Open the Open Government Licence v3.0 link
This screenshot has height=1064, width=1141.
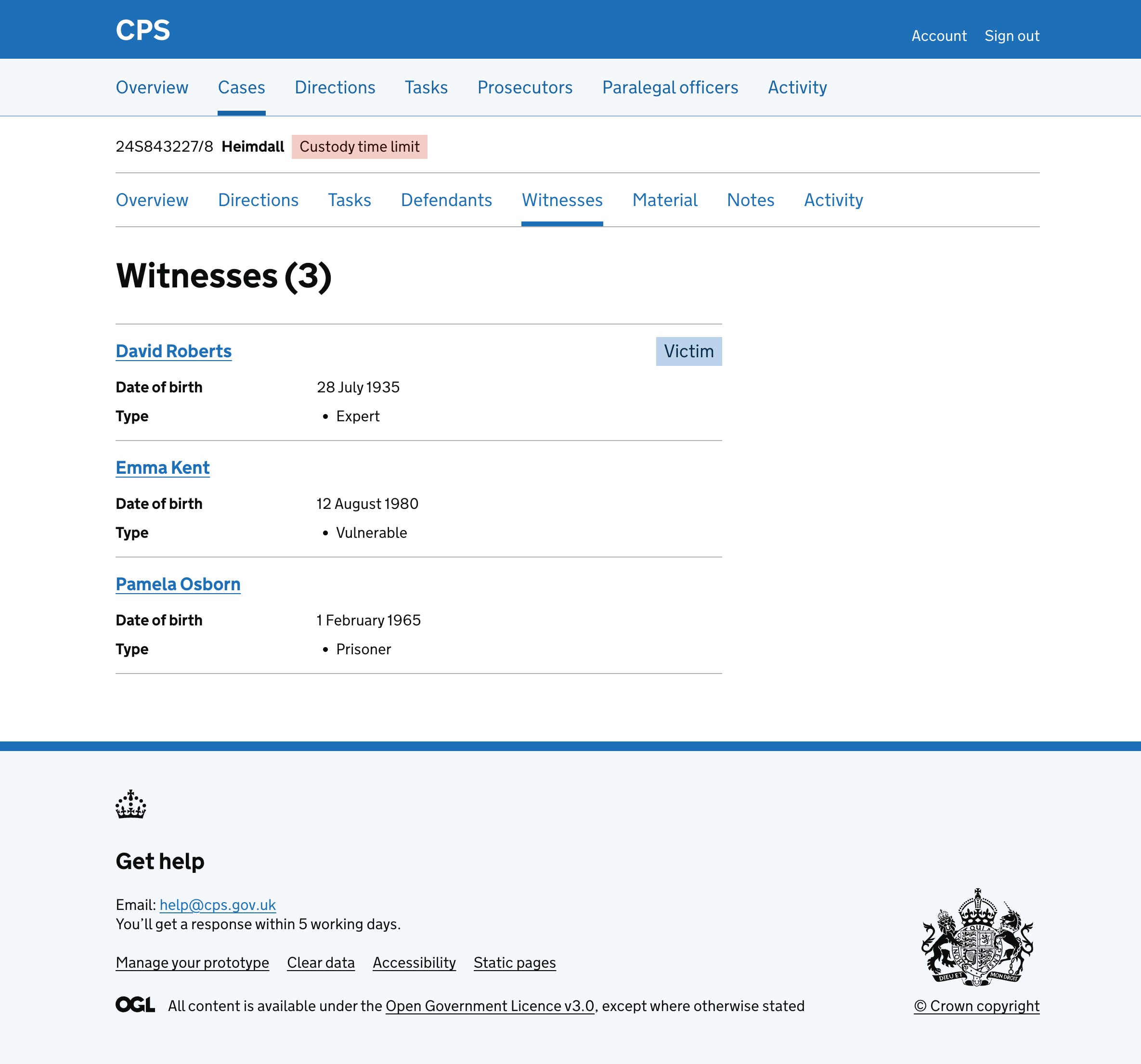[490, 1006]
